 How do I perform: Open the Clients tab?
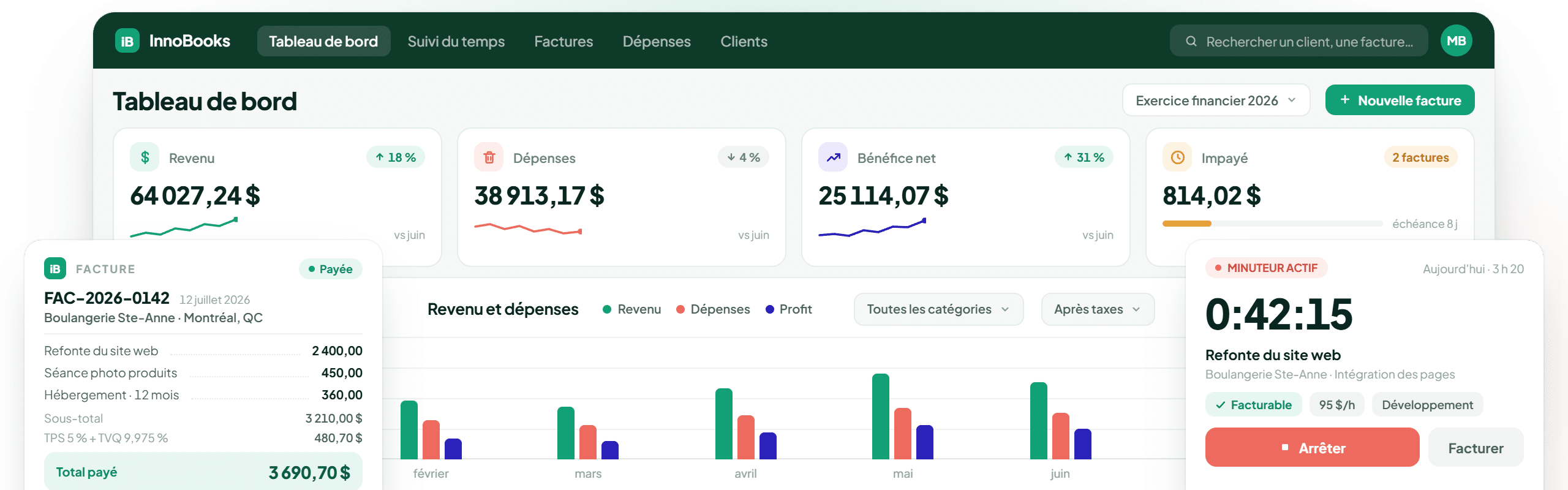[x=744, y=41]
